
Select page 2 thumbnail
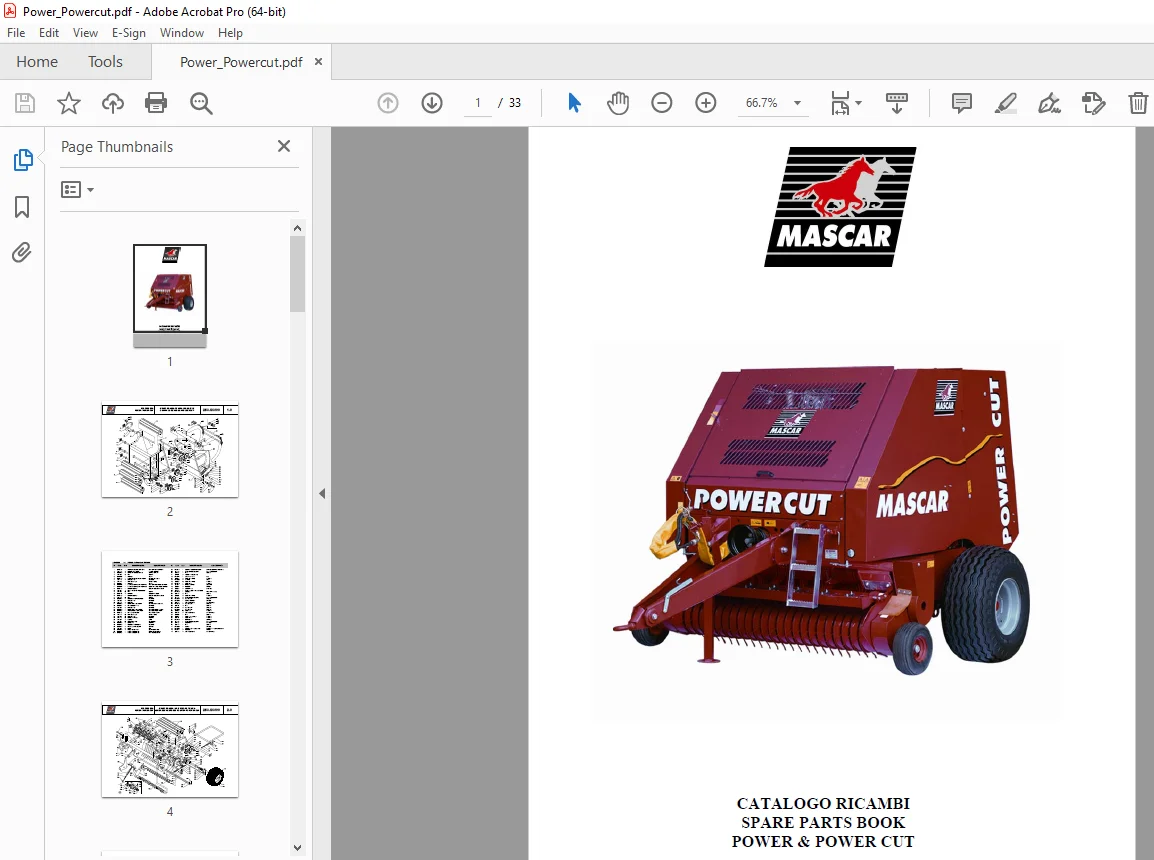[170, 450]
